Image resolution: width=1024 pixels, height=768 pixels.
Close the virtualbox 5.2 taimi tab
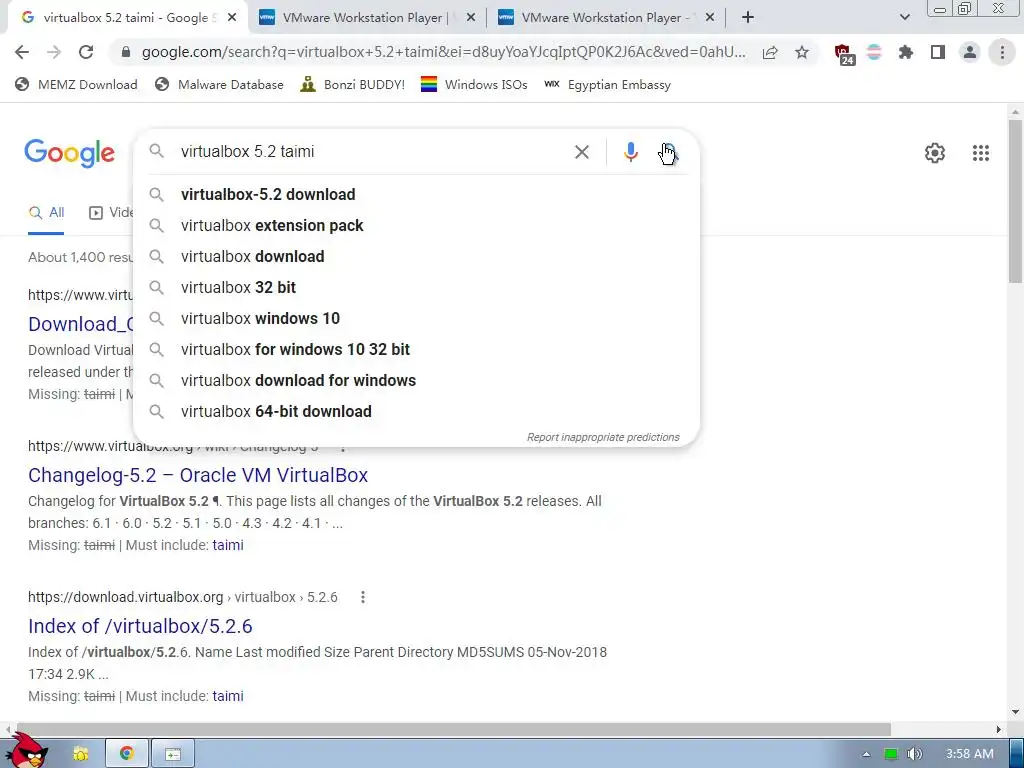point(232,18)
